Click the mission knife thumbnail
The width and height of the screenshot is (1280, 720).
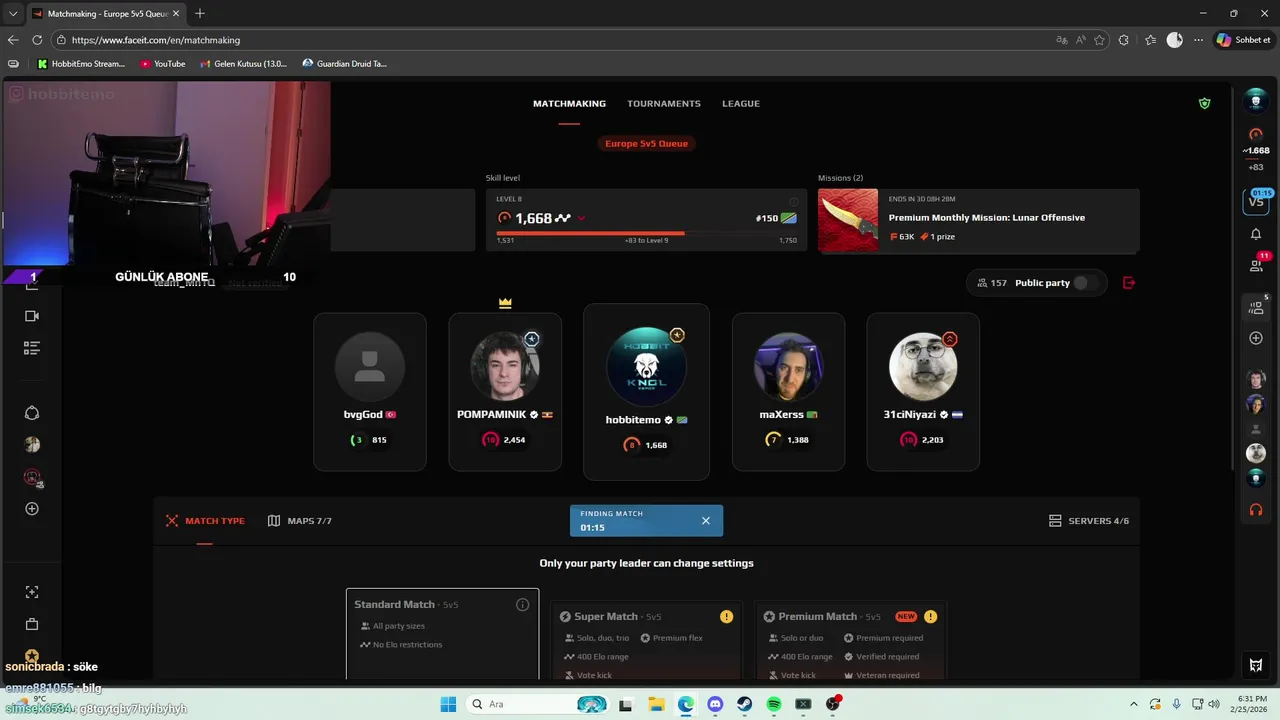pyautogui.click(x=848, y=220)
